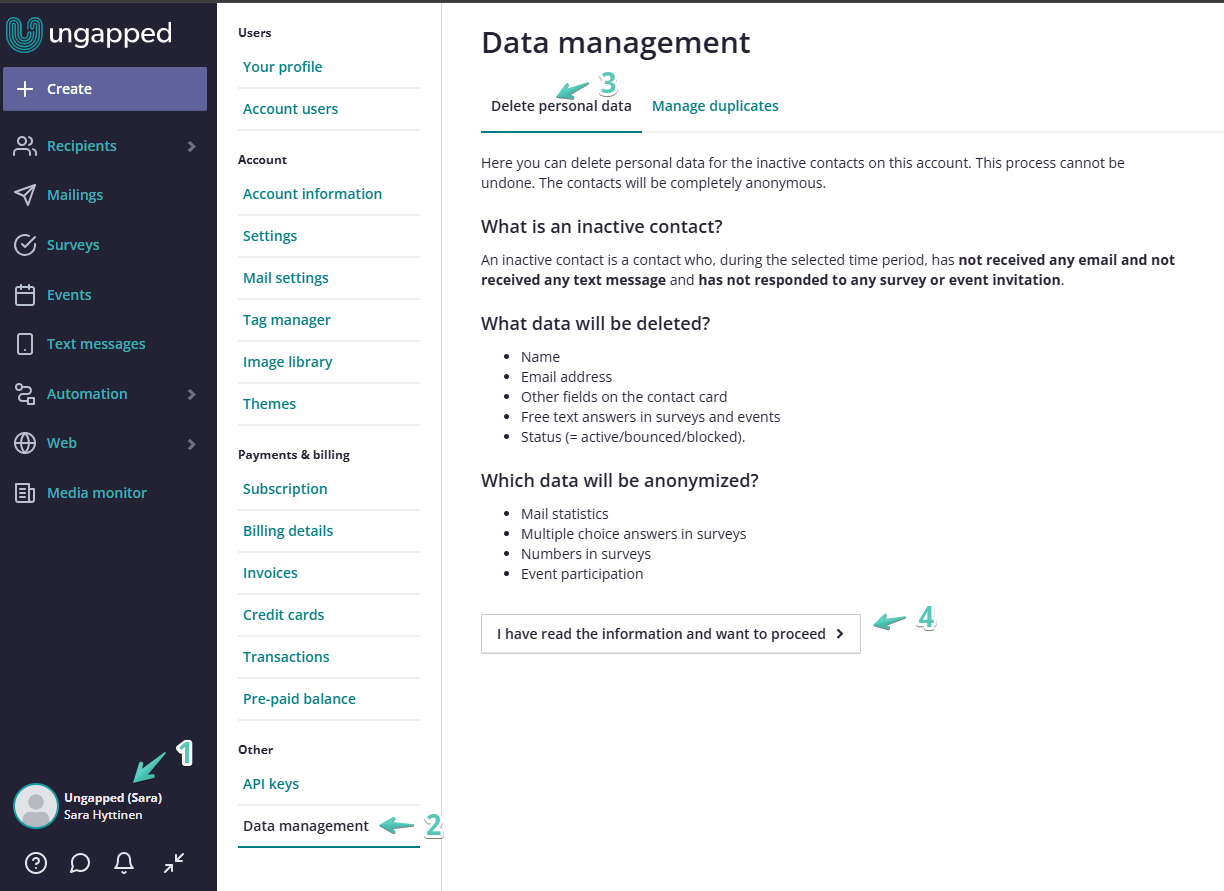Open Pre-paid balance link
Viewport: 1224px width, 891px height.
tap(300, 699)
